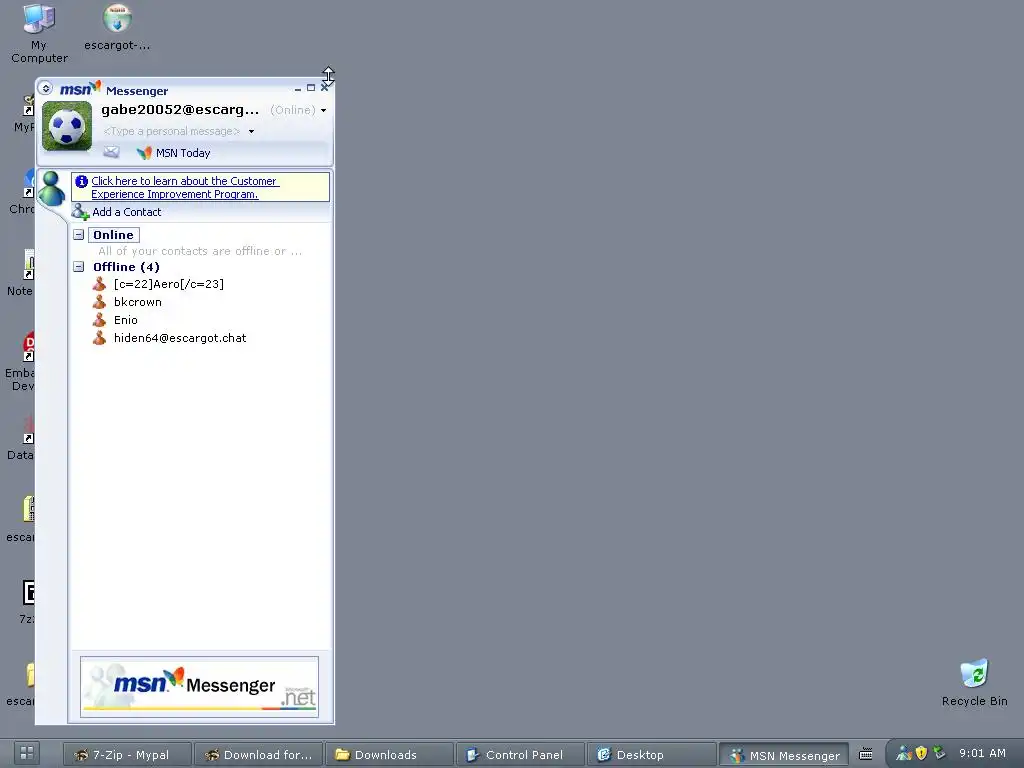The width and height of the screenshot is (1024, 768).
Task: Click the offline icon next to hiden64@escargot.chat
Action: pyautogui.click(x=99, y=338)
